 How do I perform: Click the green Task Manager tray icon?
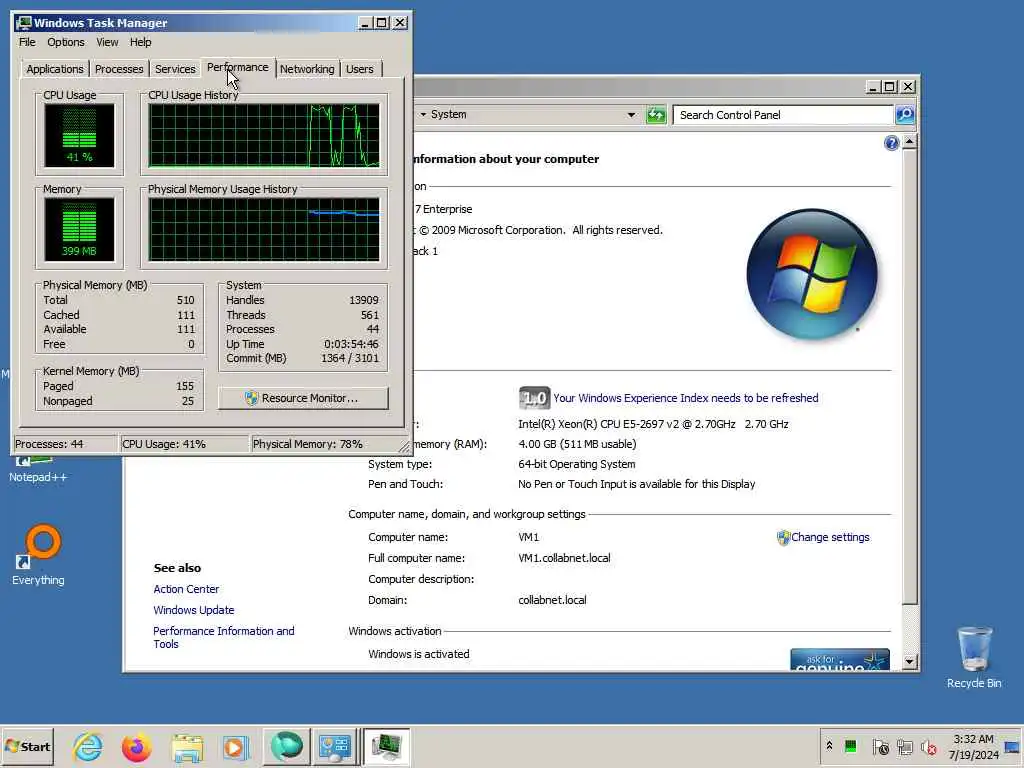[x=850, y=746]
